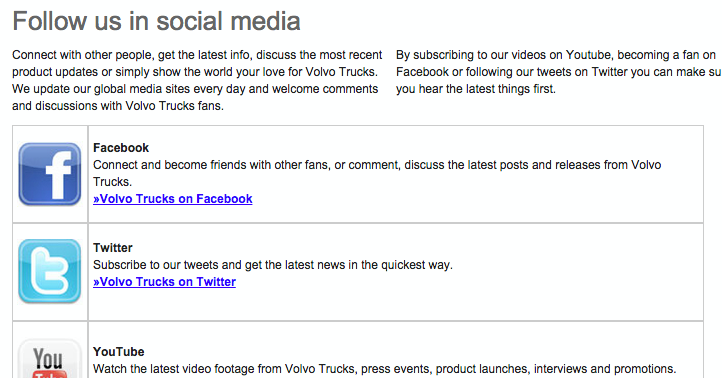This screenshot has height=378, width=722.
Task: Select the bold YouTube section title
Action: (119, 352)
